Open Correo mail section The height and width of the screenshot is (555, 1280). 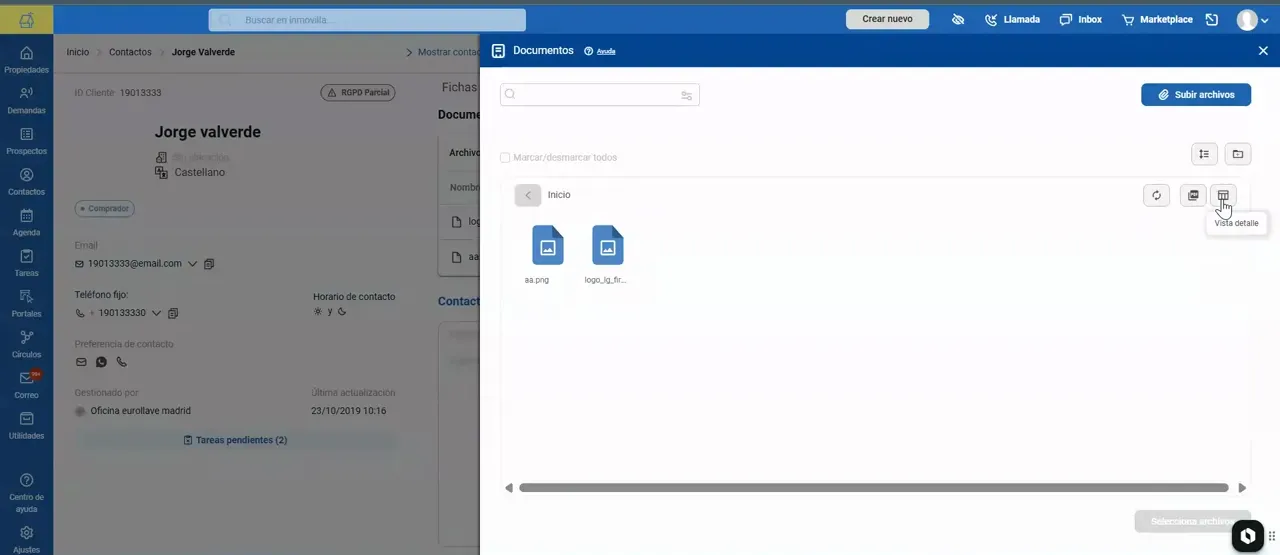click(26, 385)
